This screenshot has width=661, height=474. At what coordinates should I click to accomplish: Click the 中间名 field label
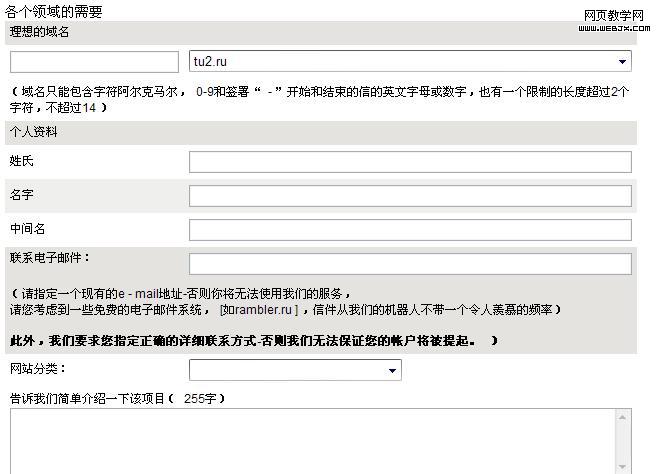pos(28,229)
